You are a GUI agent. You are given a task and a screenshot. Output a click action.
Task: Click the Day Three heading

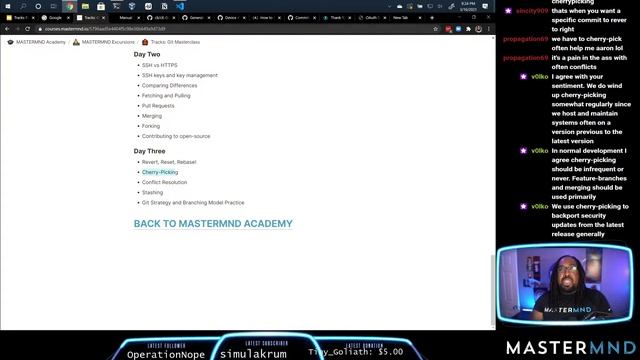tap(149, 151)
